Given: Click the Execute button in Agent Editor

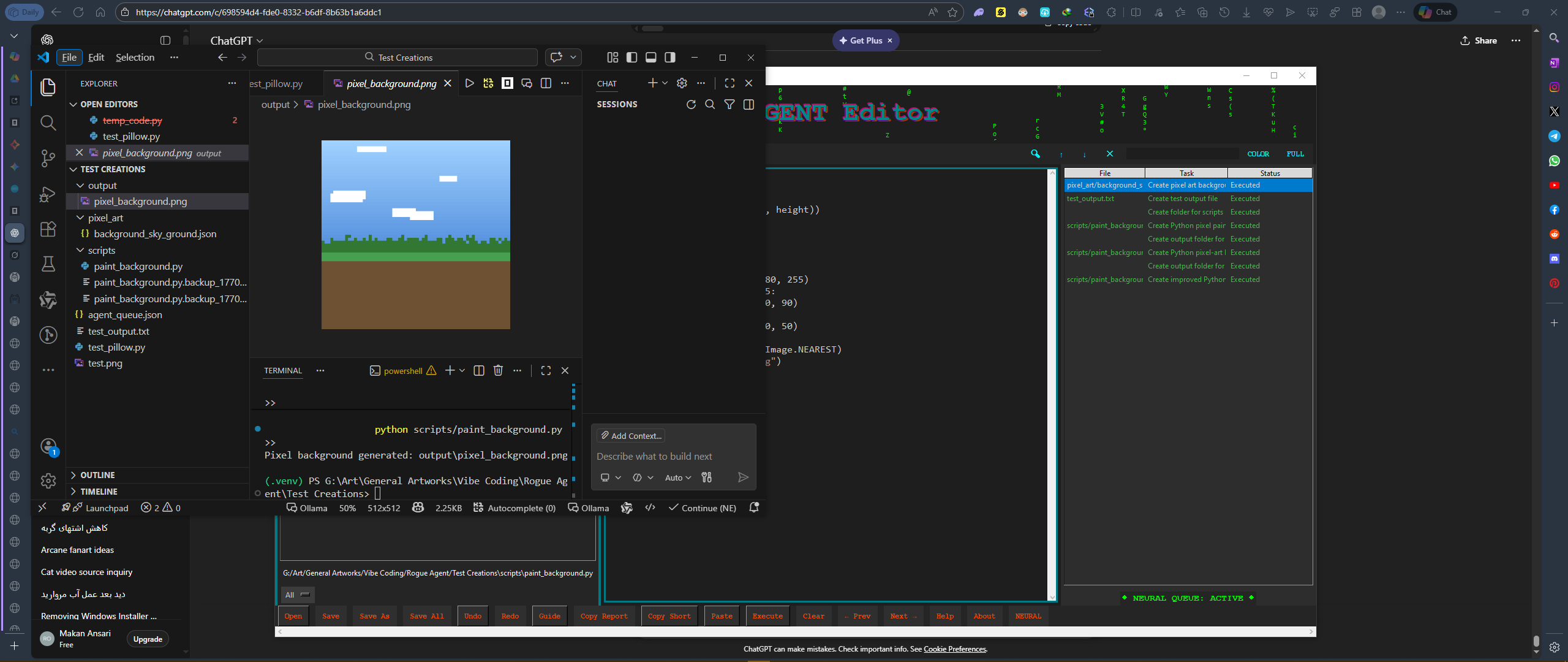Looking at the screenshot, I should 767,616.
